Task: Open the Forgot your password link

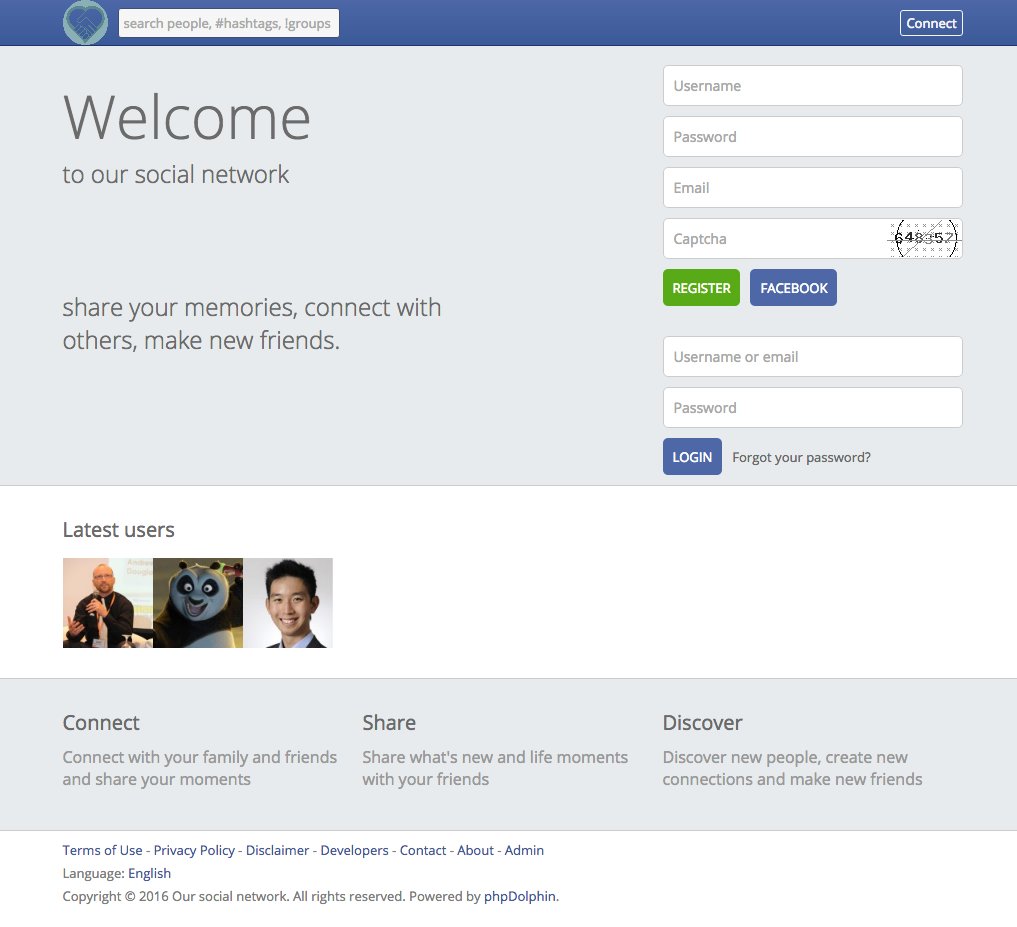Action: click(x=801, y=457)
